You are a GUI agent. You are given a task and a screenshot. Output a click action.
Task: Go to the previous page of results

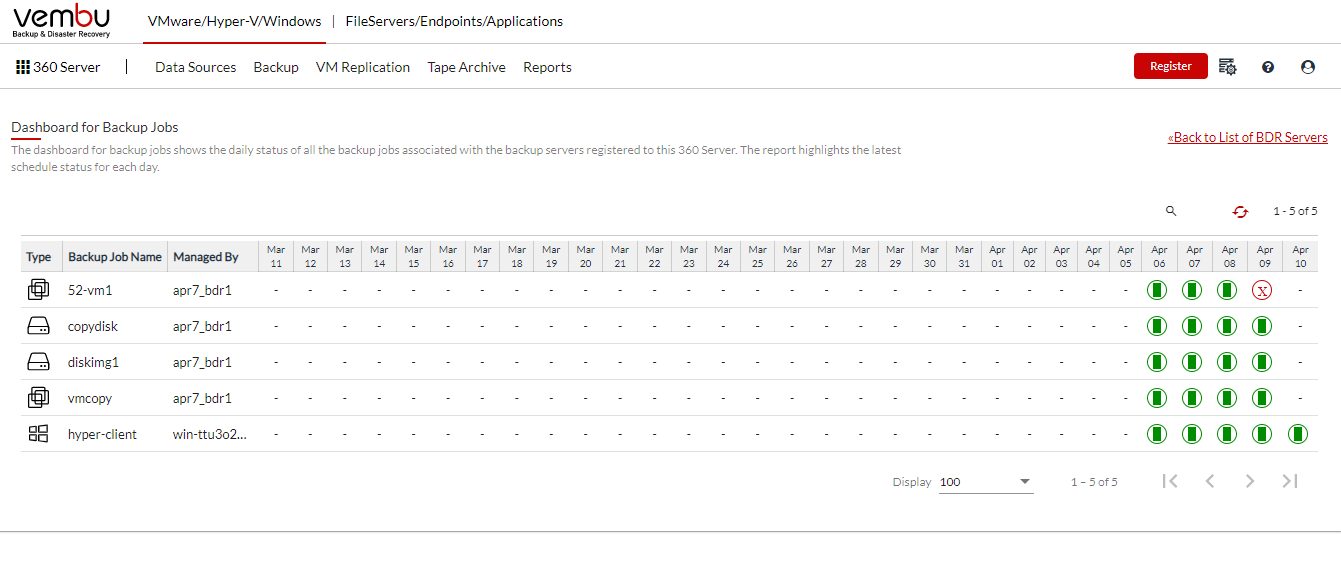pyautogui.click(x=1210, y=481)
